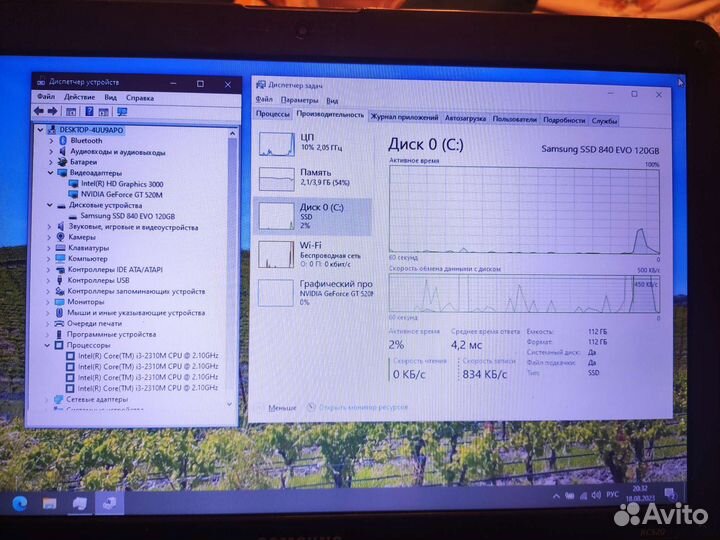Click Мыши и иные указывающие устройства icon
This screenshot has height=540, width=720.
point(59,313)
